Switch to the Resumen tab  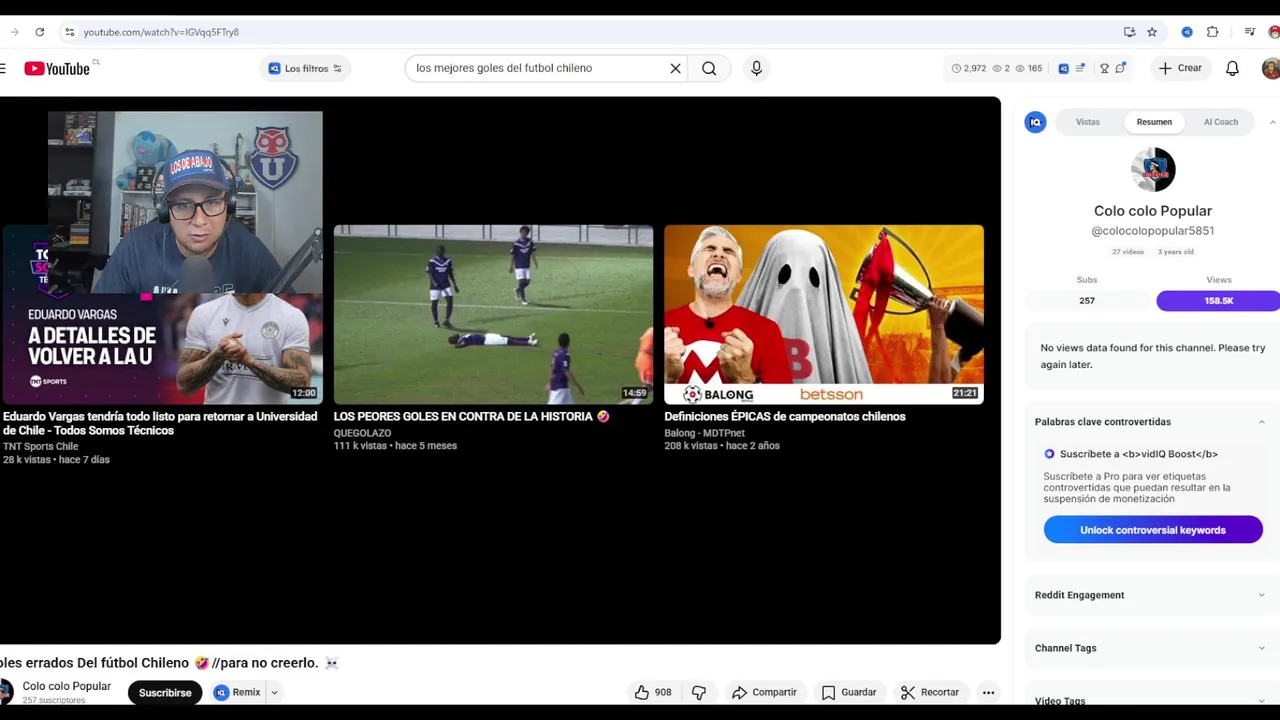point(1154,122)
